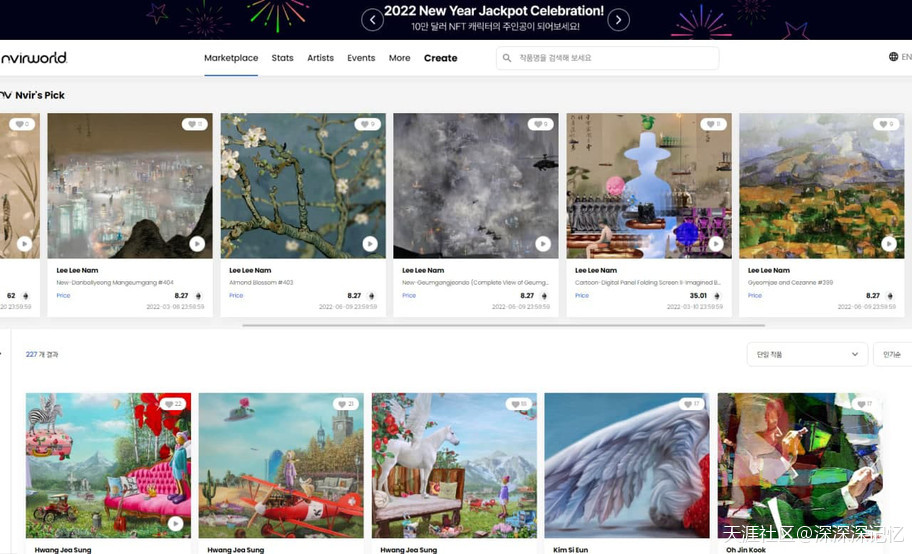912x554 pixels.
Task: Toggle like on the angel wing artwork
Action: click(x=691, y=404)
